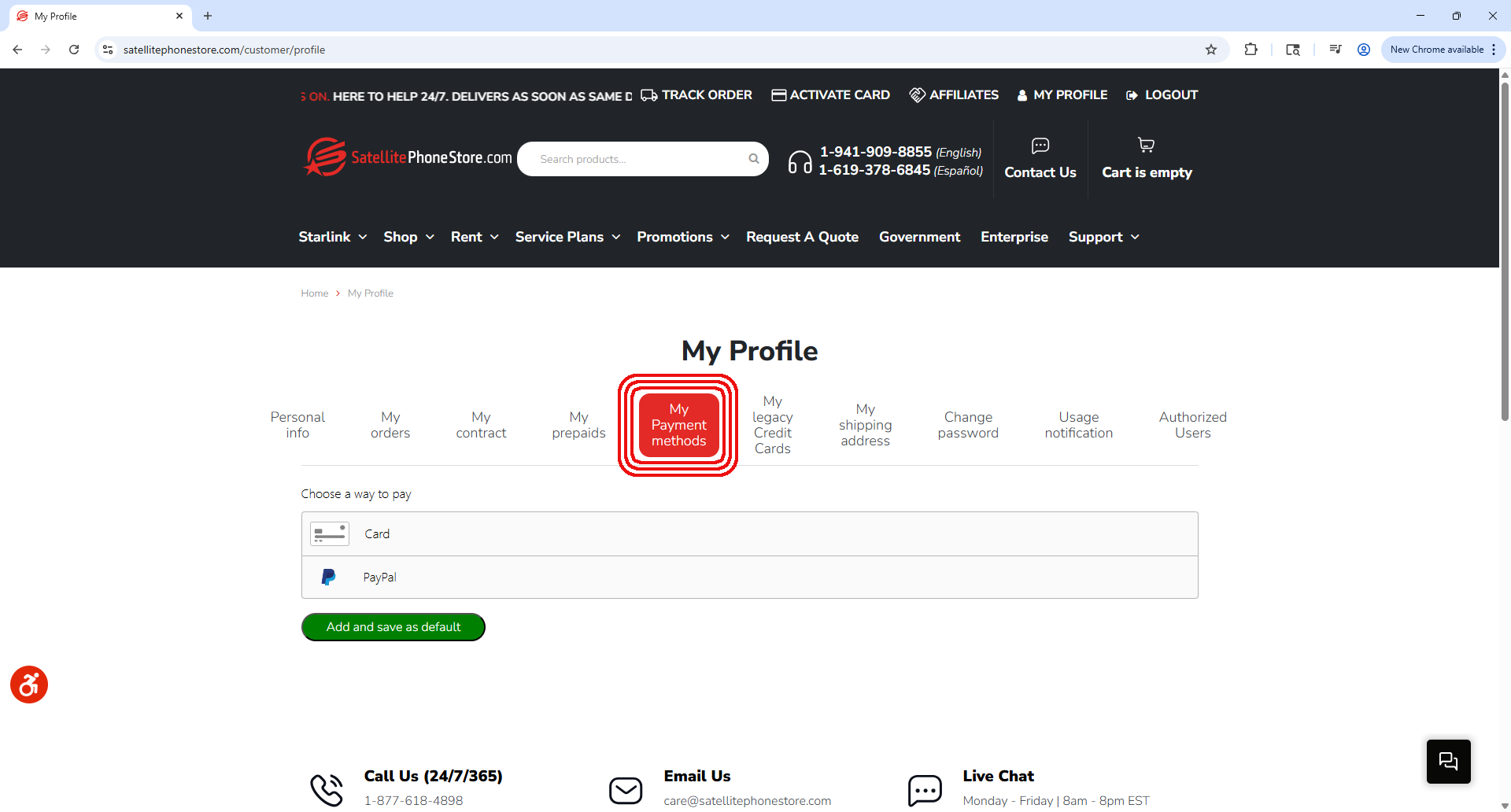Click the shopping cart icon

1146,145
